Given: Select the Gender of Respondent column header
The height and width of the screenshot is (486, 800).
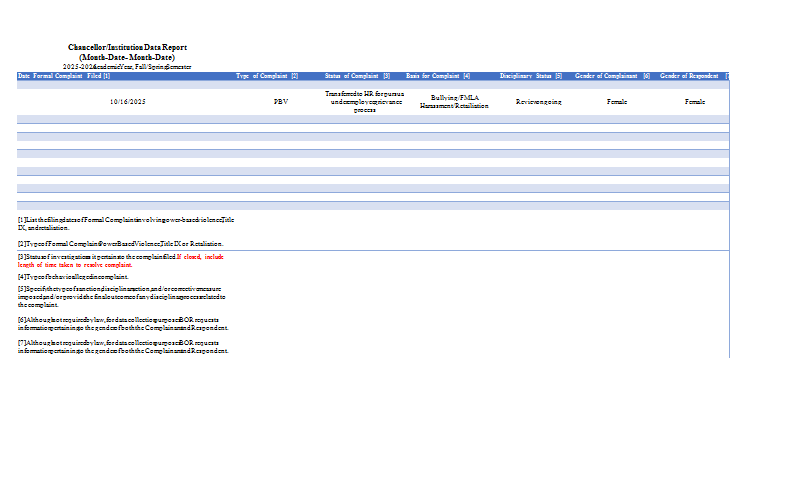Looking at the screenshot, I should coord(692,76).
